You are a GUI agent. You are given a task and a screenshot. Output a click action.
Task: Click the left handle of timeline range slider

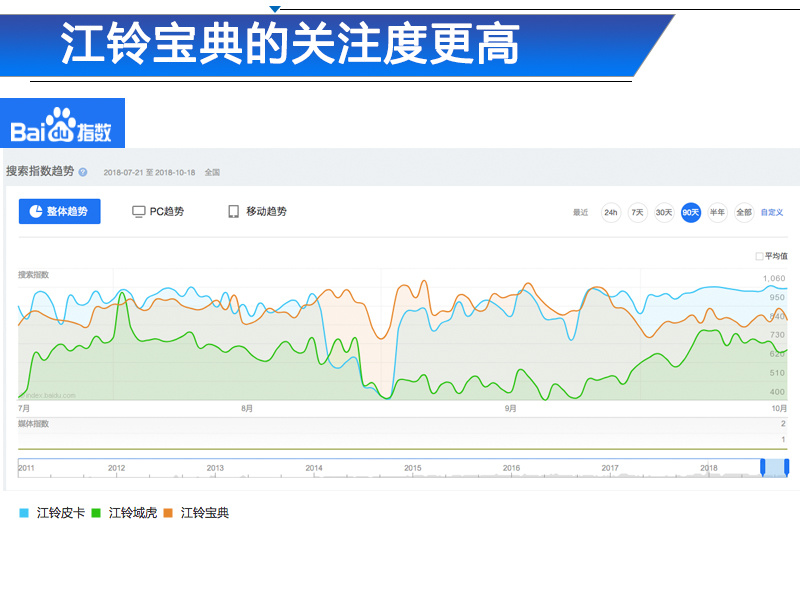click(x=763, y=467)
